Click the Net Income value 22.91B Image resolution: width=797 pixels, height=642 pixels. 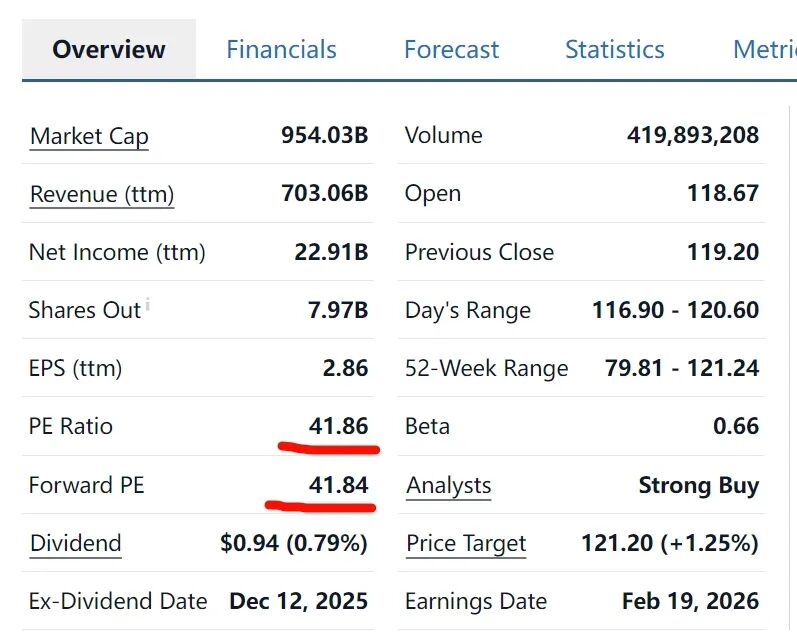pos(331,252)
